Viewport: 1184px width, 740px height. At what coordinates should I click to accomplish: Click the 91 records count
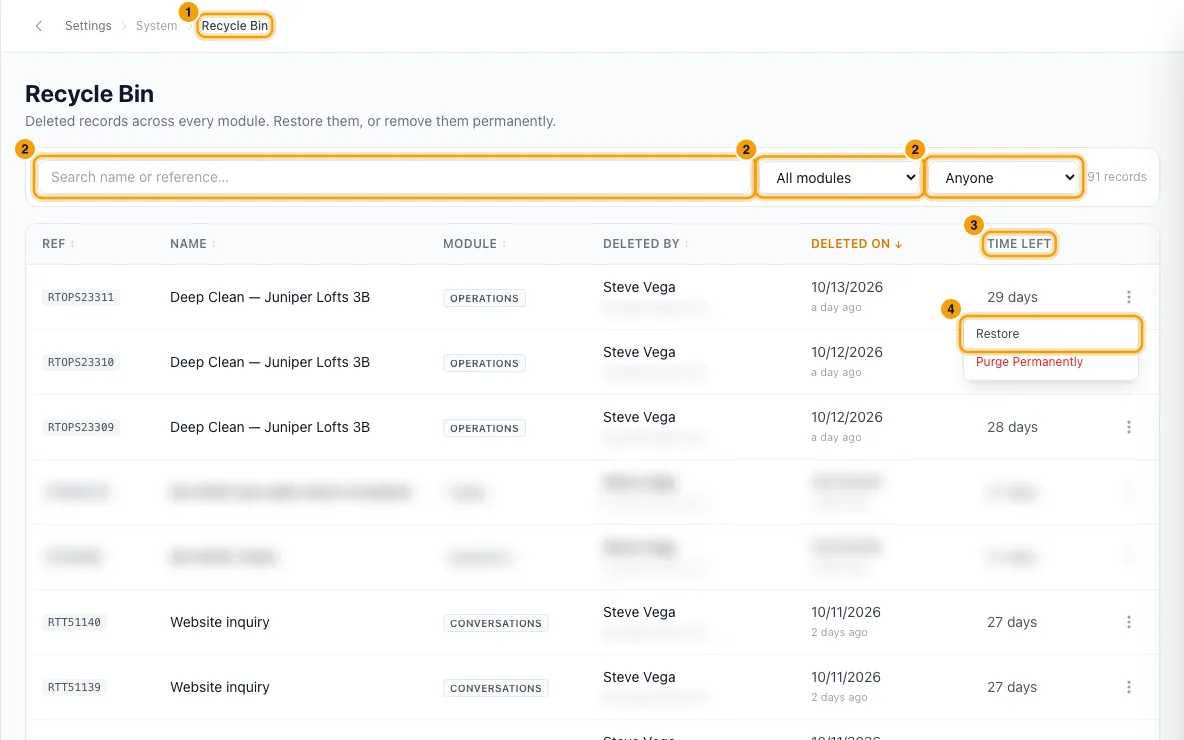click(1117, 177)
